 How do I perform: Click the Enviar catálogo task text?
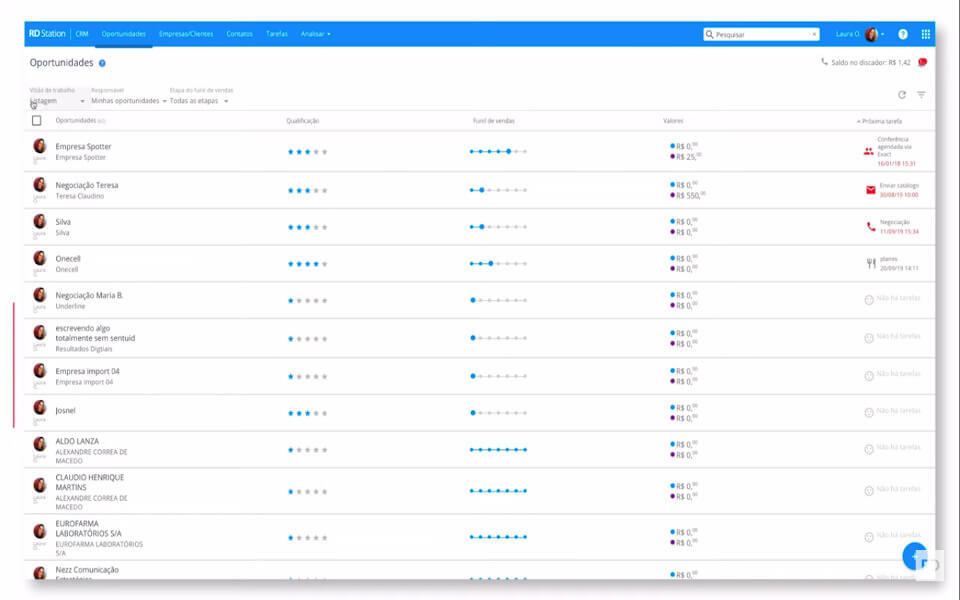click(899, 186)
